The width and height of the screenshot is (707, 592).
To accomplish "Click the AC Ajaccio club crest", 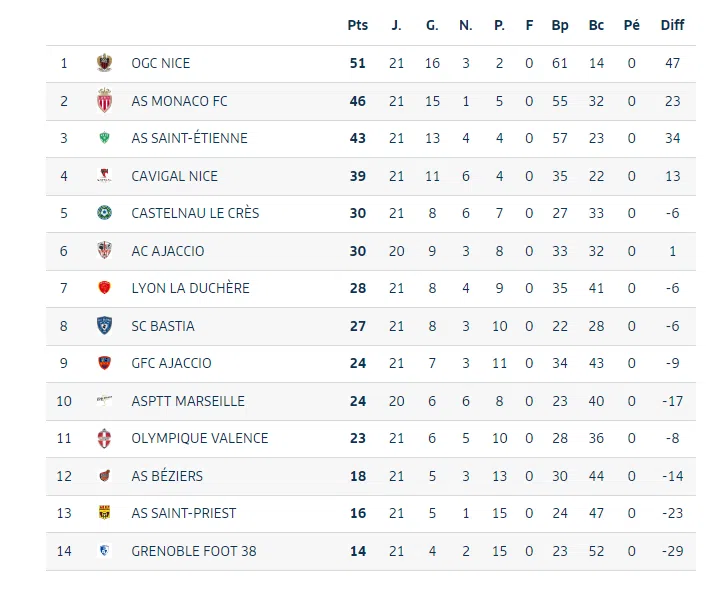I will (103, 251).
